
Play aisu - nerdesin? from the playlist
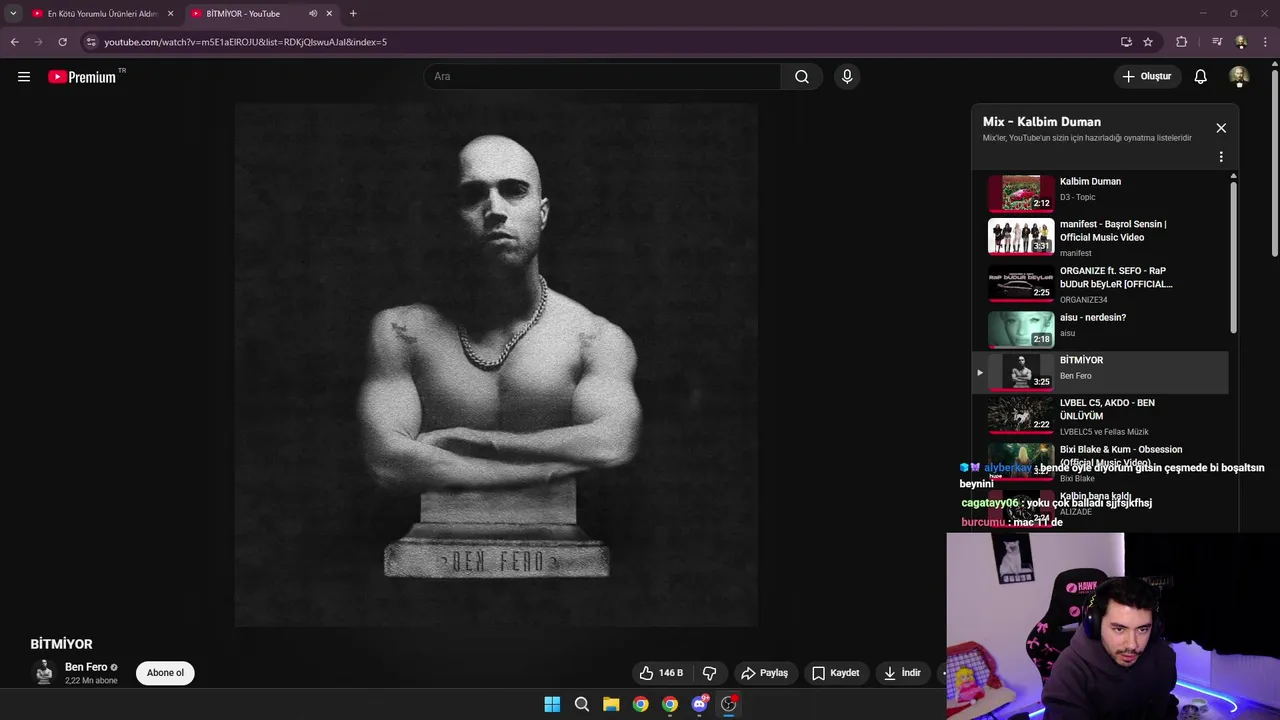point(1100,329)
